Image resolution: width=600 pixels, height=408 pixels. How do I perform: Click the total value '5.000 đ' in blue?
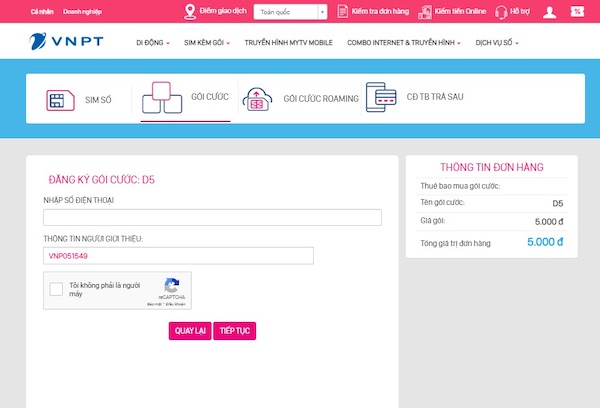[545, 242]
